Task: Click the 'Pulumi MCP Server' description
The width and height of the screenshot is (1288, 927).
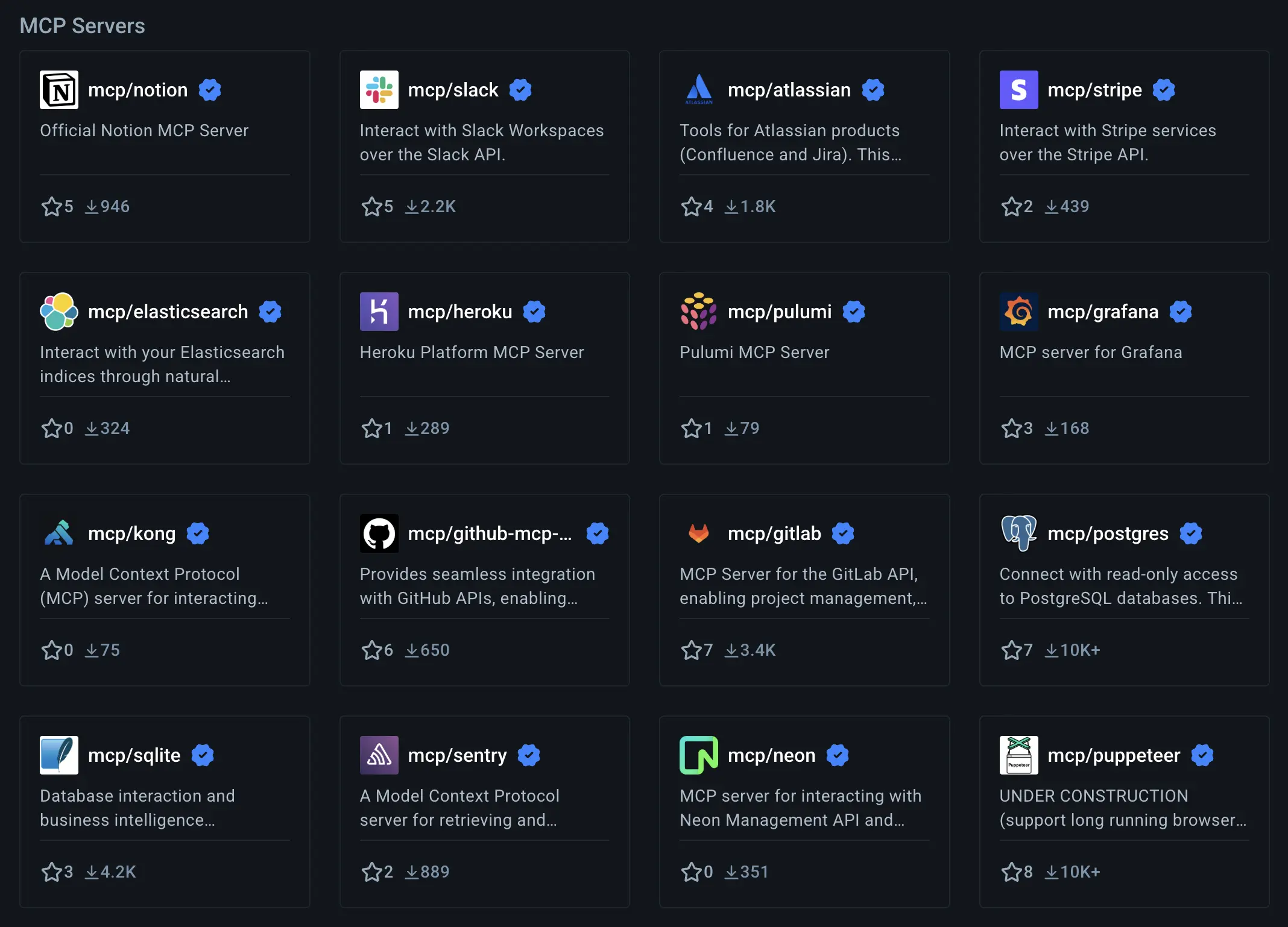Action: coord(754,353)
